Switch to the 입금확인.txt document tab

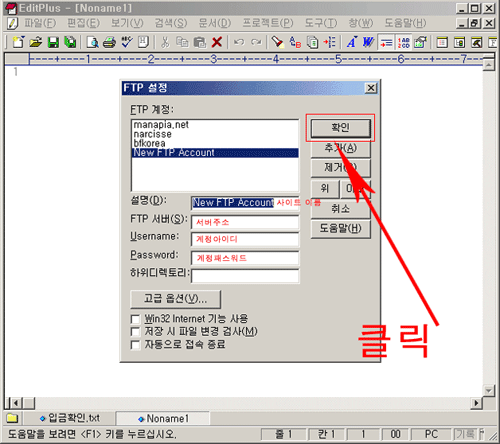(x=69, y=418)
